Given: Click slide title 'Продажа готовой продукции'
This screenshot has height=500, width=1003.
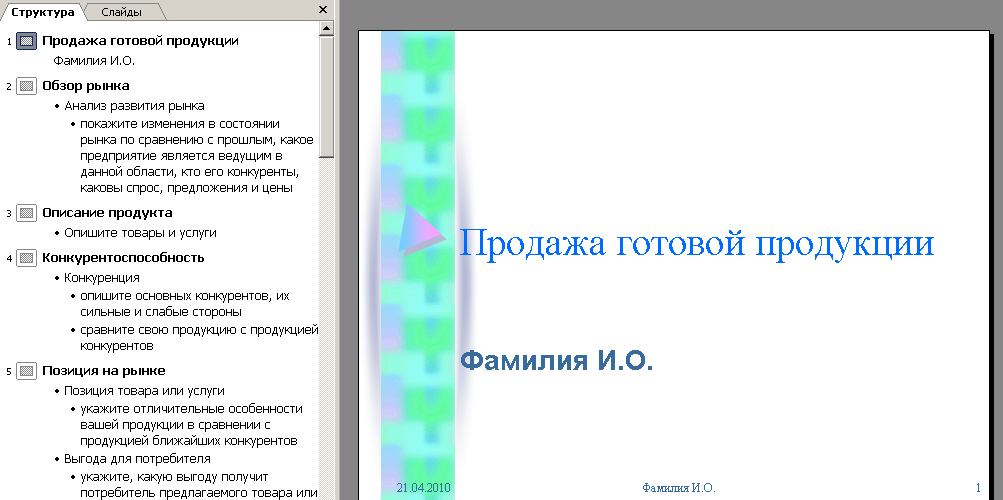Looking at the screenshot, I should click(x=696, y=244).
